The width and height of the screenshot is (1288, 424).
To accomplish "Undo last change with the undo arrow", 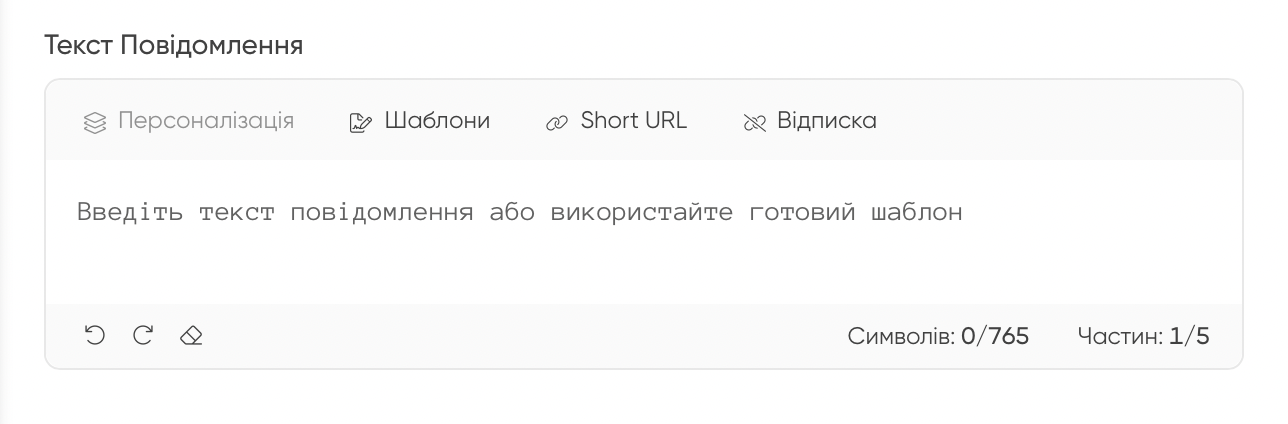I will pyautogui.click(x=94, y=335).
